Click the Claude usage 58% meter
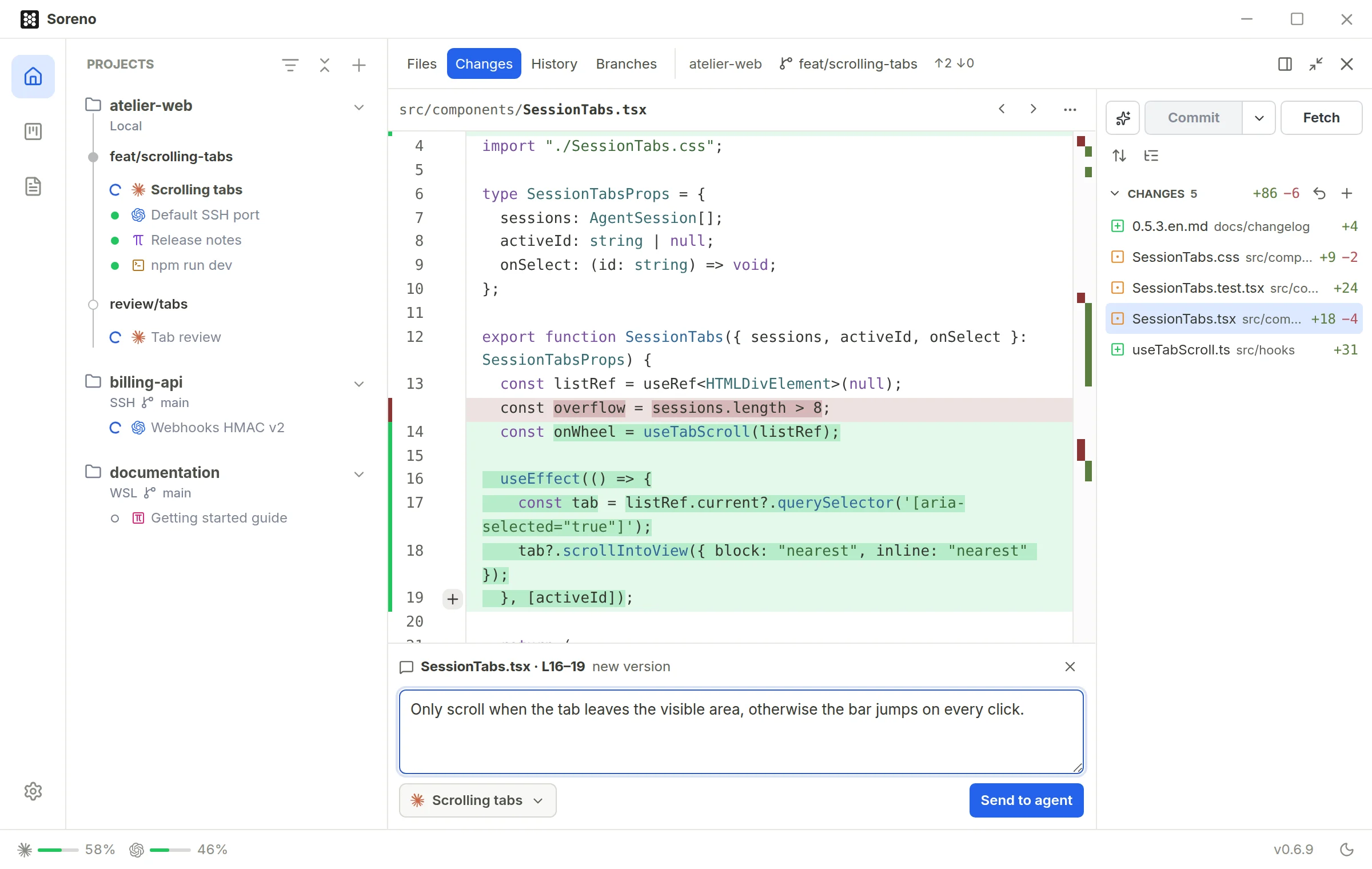 point(66,850)
